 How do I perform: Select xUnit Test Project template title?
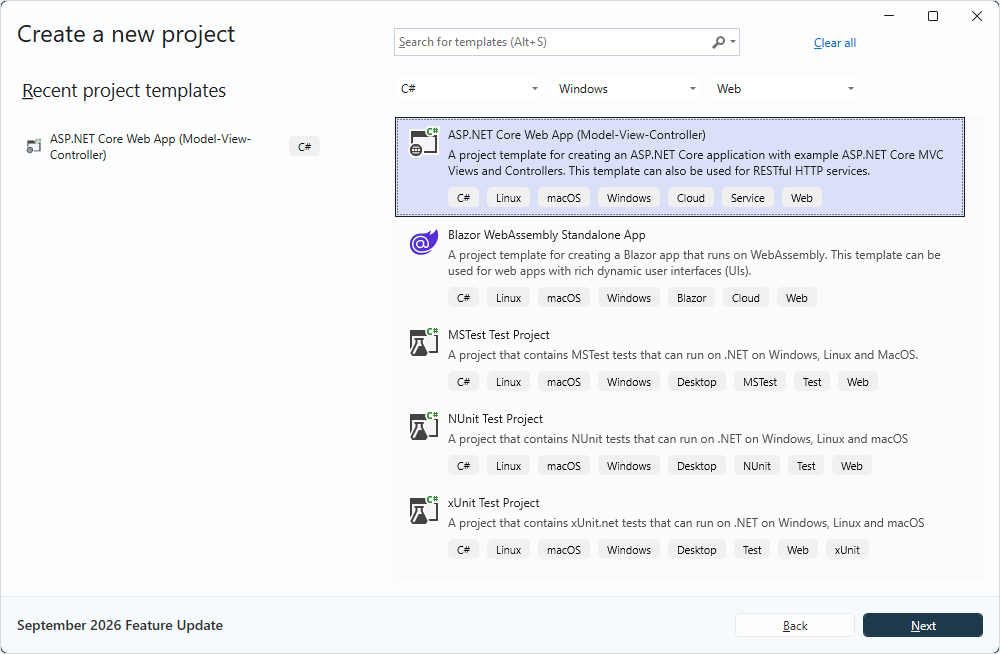[493, 503]
